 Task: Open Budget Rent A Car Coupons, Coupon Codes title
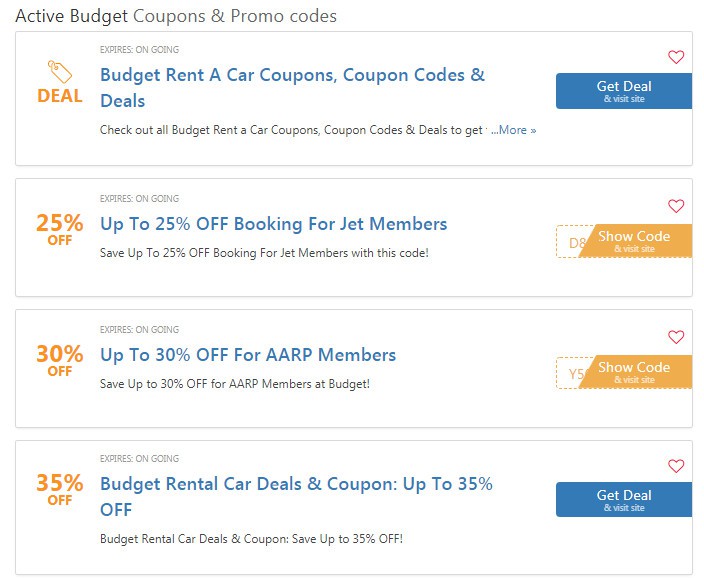click(x=292, y=88)
